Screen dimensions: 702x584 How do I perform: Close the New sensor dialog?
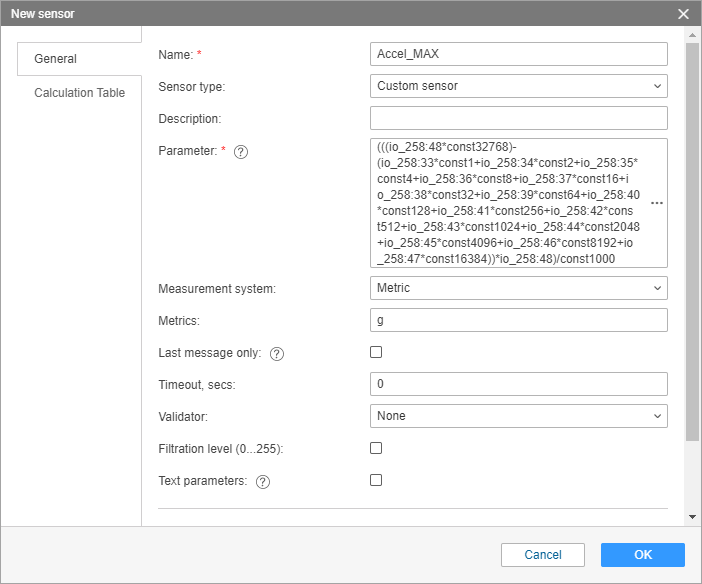[684, 14]
